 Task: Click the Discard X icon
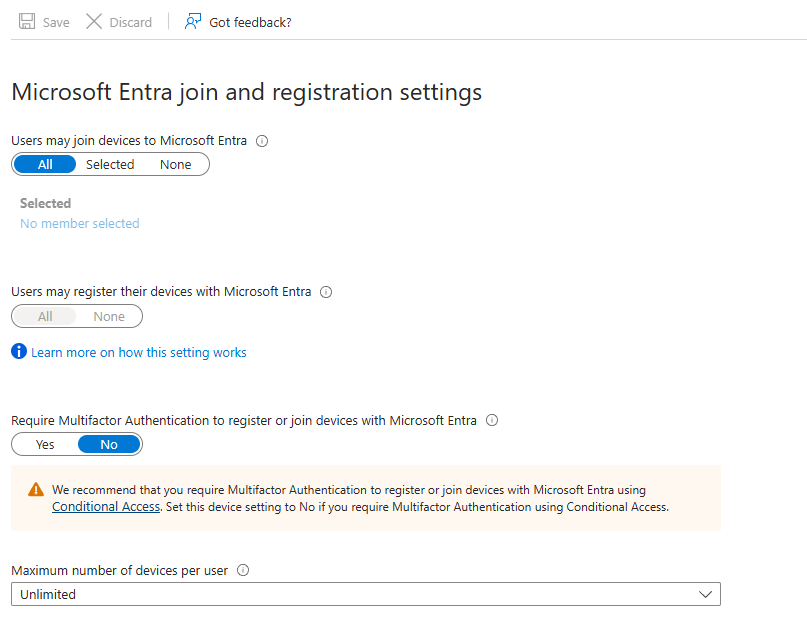click(x=95, y=21)
